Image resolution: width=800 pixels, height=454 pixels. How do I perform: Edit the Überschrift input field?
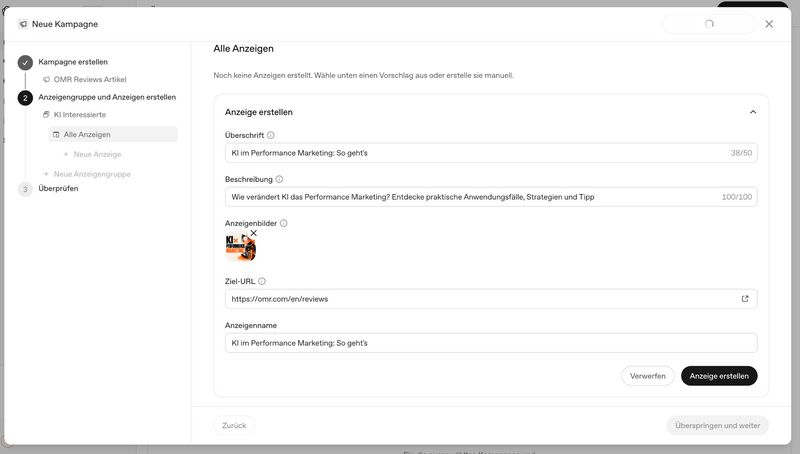coord(491,153)
